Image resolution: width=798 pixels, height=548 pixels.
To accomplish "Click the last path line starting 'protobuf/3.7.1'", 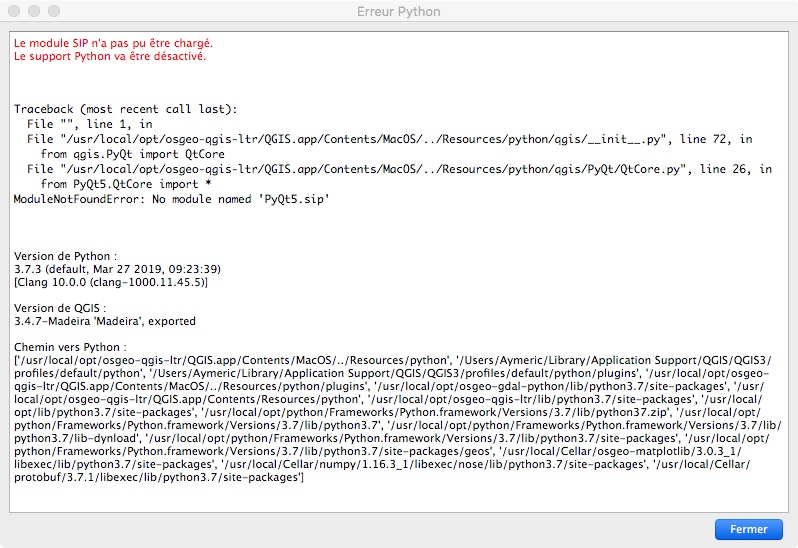I will tap(159, 477).
